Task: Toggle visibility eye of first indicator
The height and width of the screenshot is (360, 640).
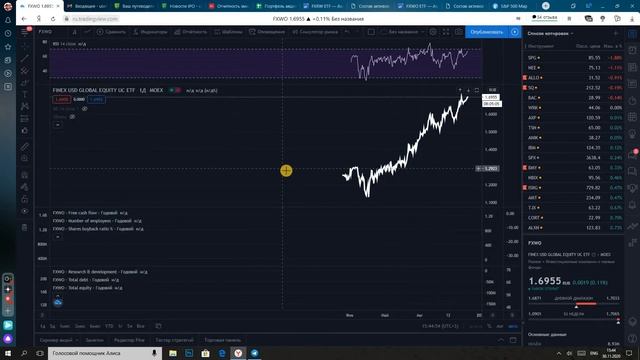Action: pyautogui.click(x=84, y=109)
